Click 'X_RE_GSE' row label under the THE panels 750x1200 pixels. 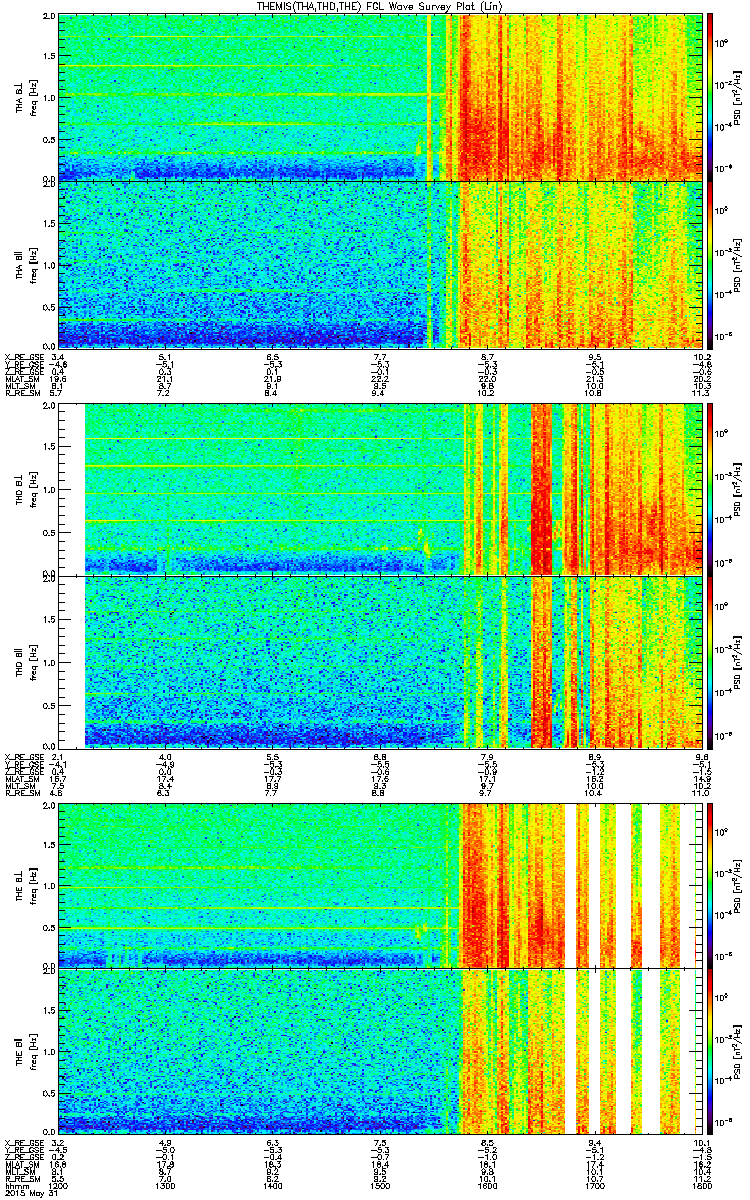(x=22, y=1141)
